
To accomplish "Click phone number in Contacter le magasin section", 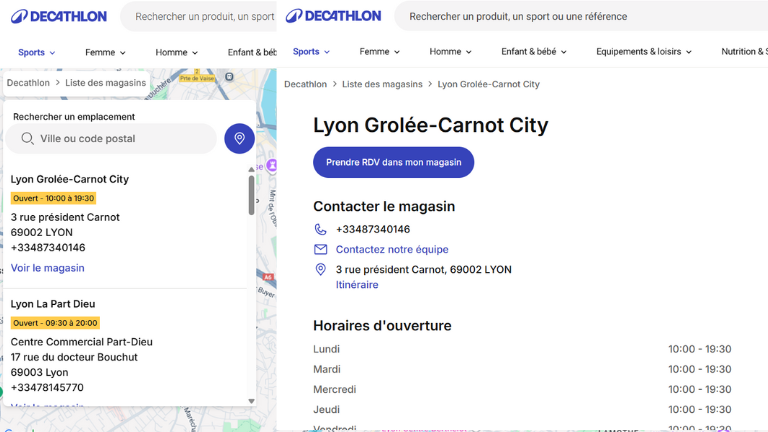I will 373,229.
